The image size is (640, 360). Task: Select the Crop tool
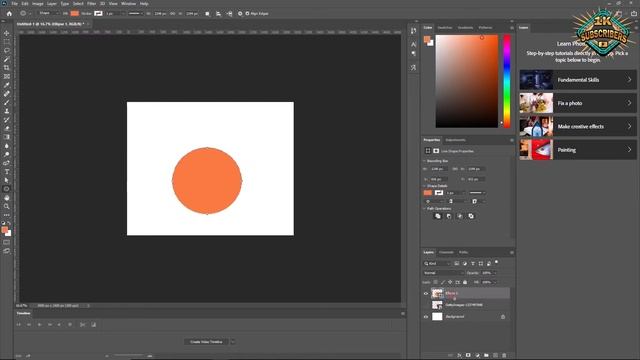7,68
